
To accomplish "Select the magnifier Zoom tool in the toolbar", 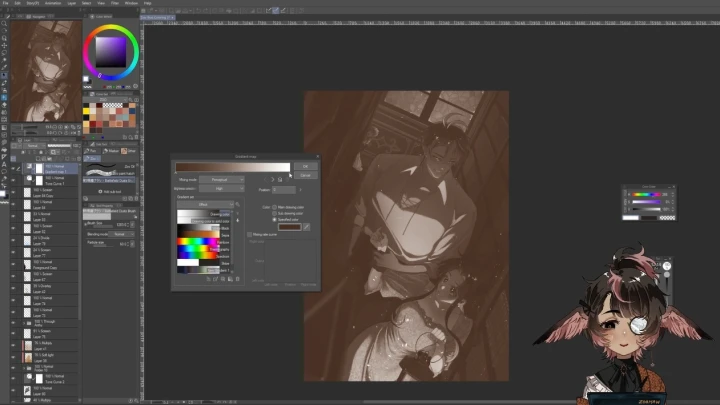I will [x=4, y=25].
